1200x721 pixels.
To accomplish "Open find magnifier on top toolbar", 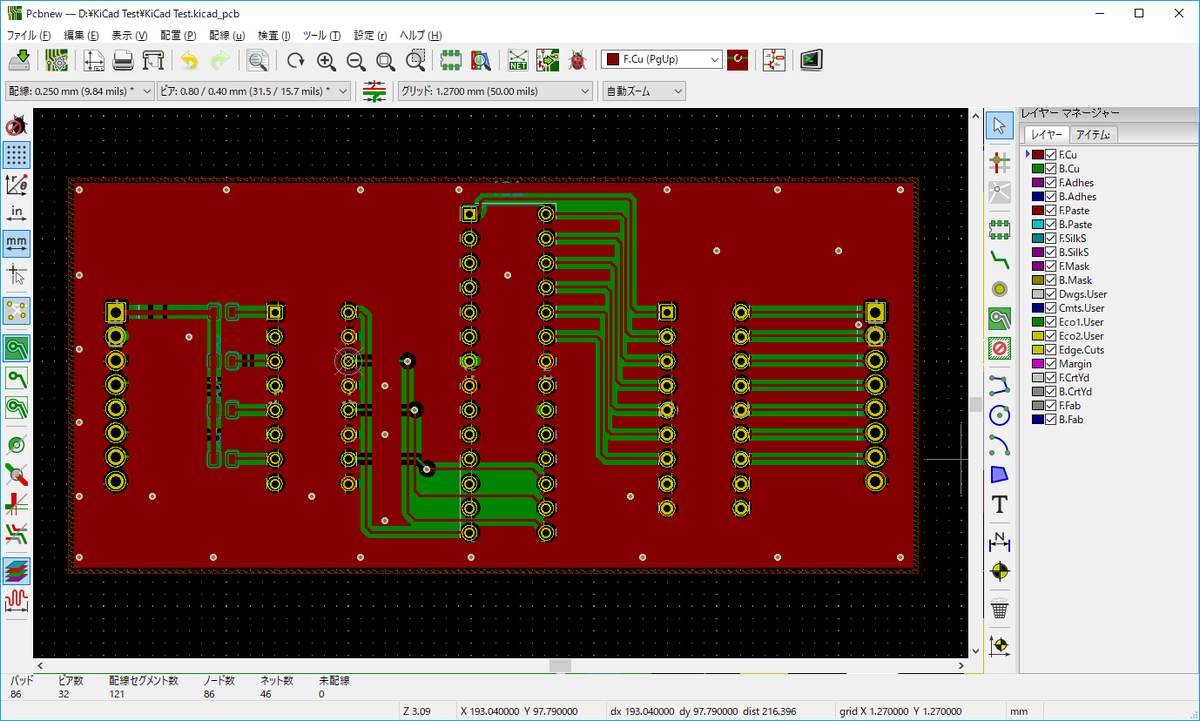I will [x=258, y=60].
